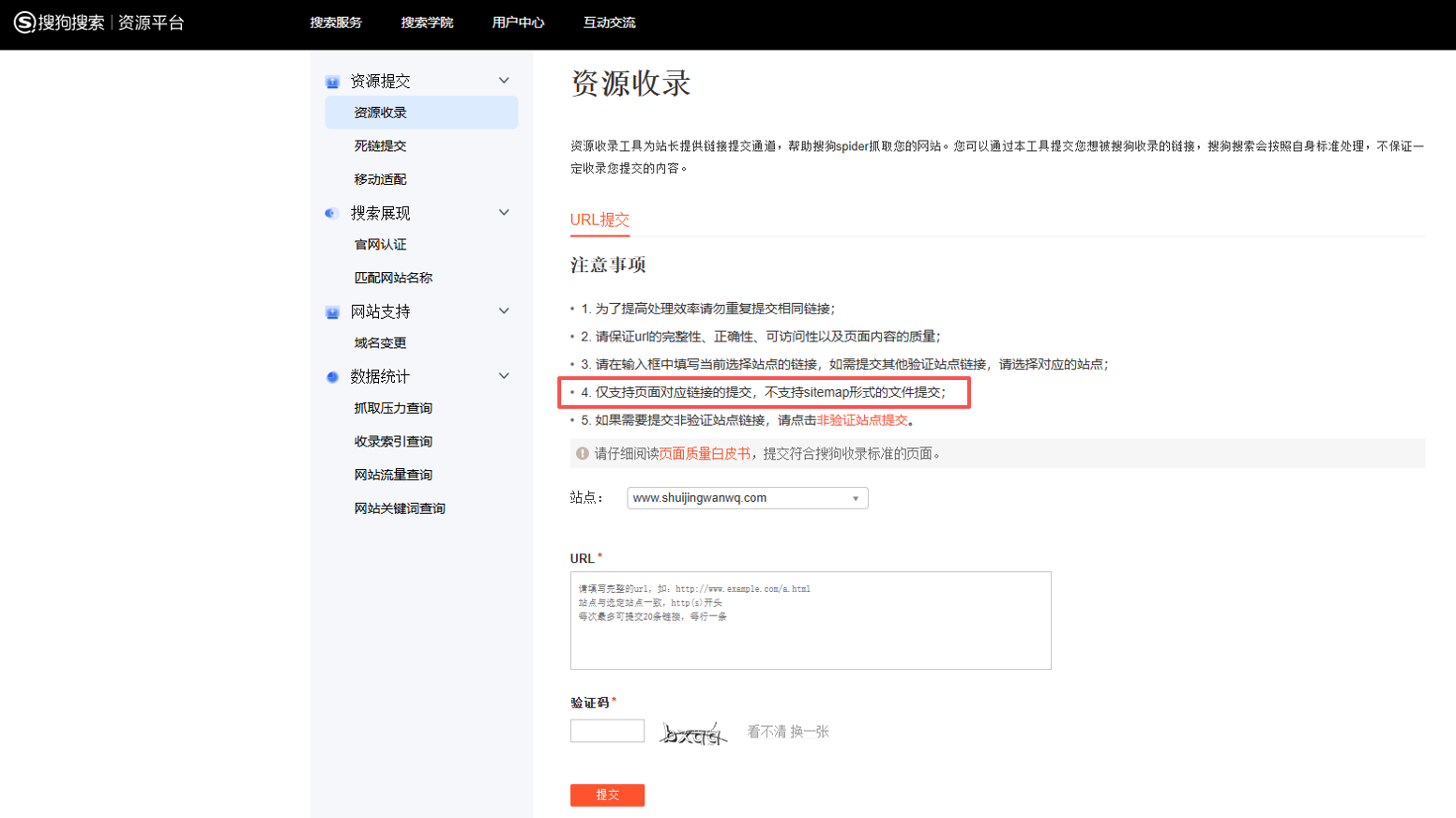Click the Sogou search logo icon
1456x818 pixels.
click(24, 22)
